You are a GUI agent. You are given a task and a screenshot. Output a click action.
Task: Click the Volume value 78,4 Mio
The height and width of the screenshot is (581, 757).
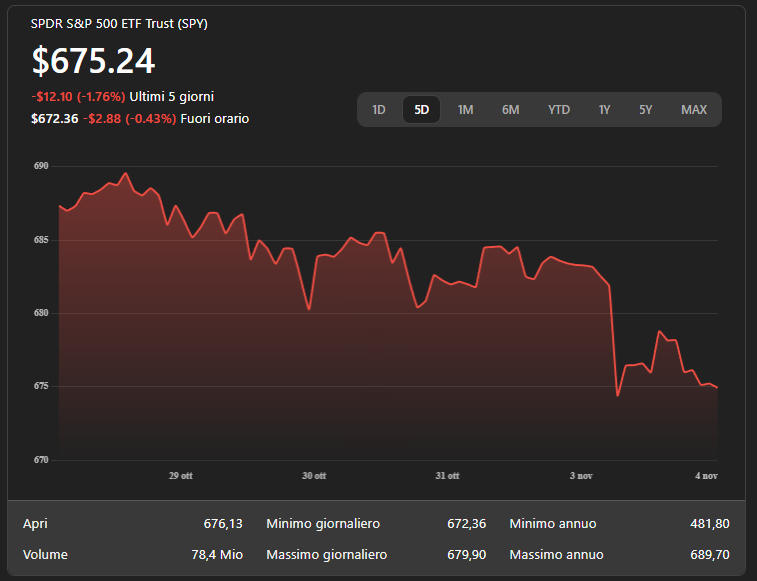point(217,554)
